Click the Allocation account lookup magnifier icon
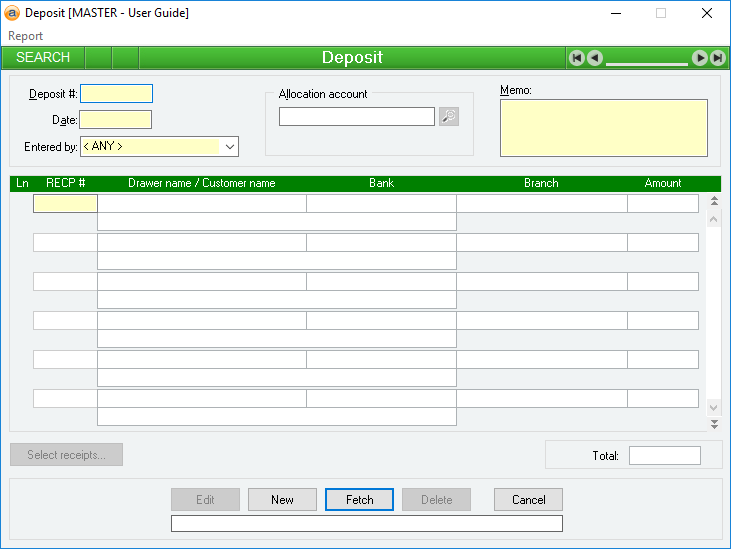This screenshot has width=731, height=549. (449, 117)
